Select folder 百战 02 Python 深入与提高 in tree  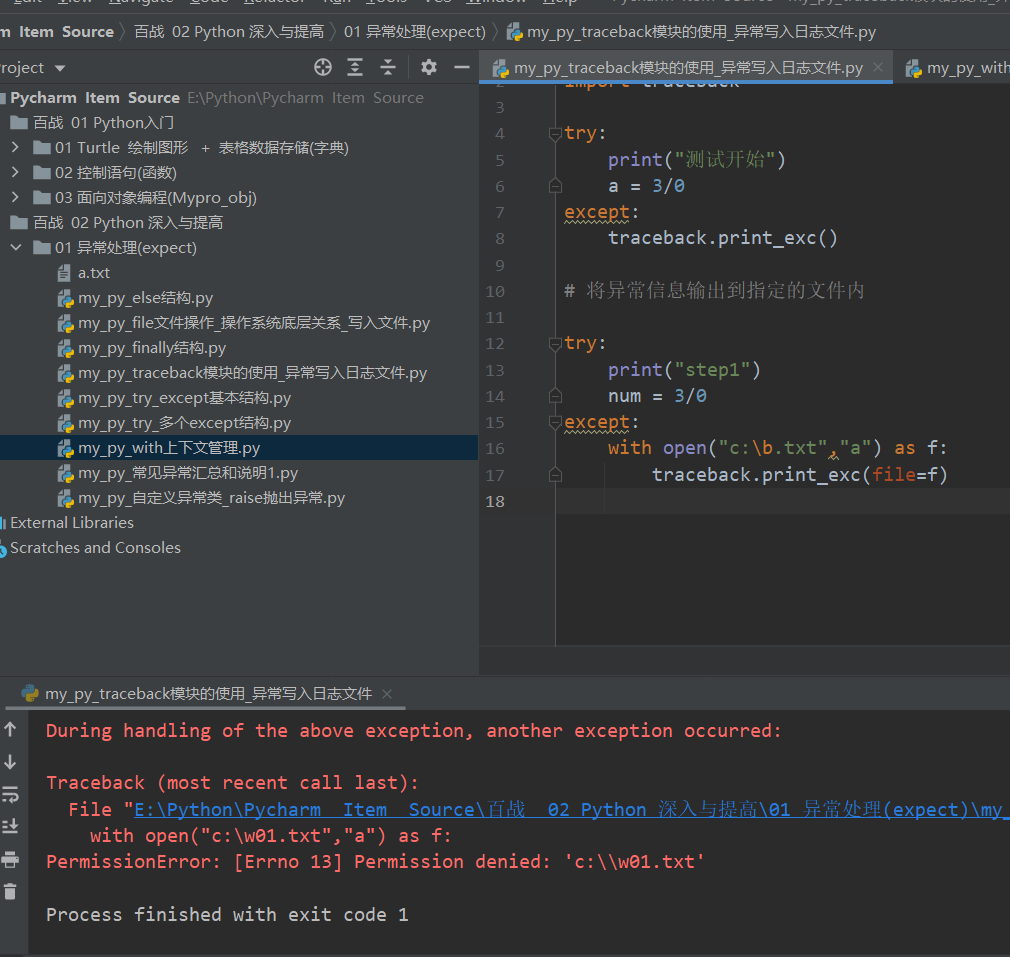128,223
